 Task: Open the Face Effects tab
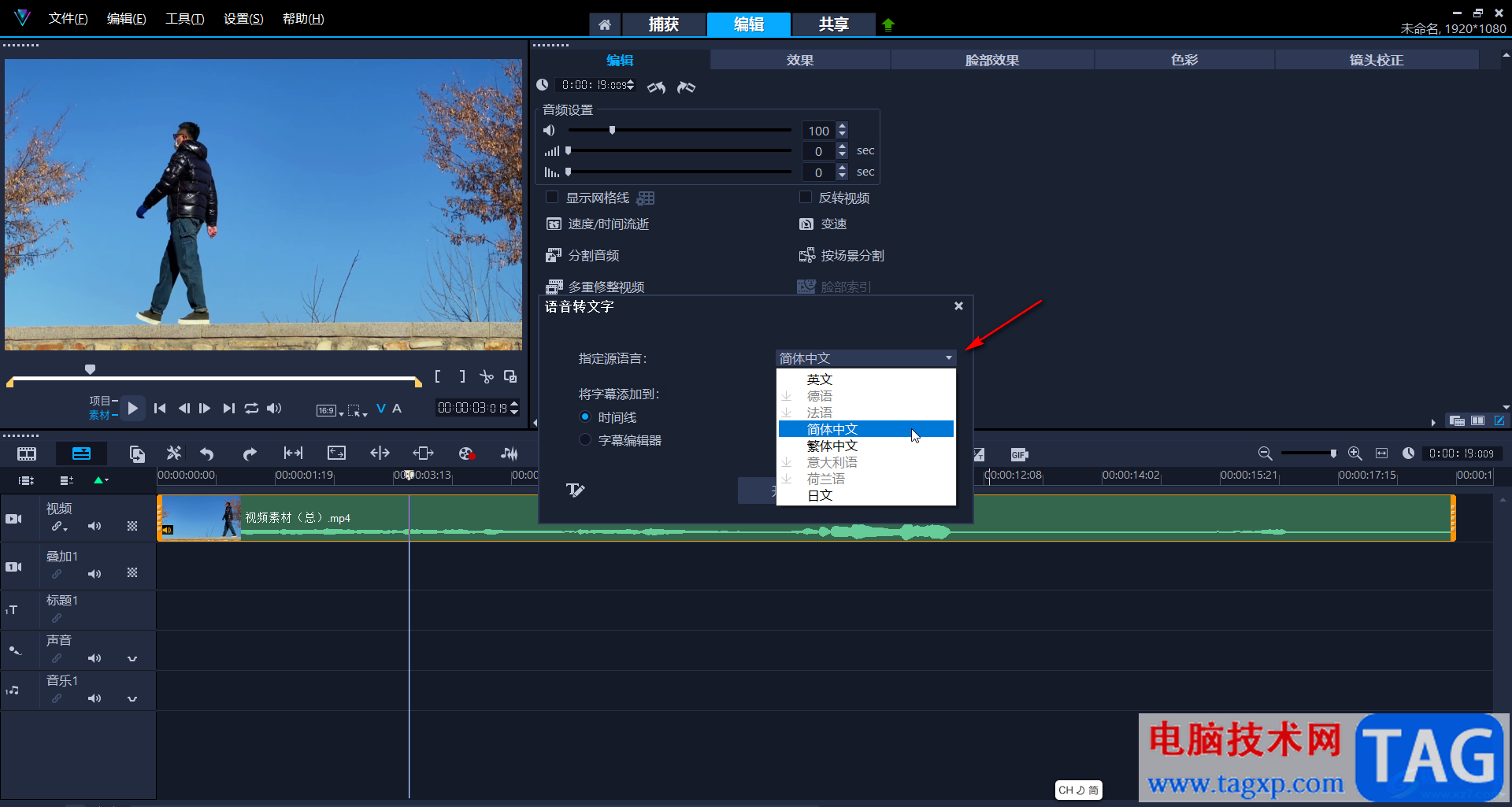(x=992, y=60)
